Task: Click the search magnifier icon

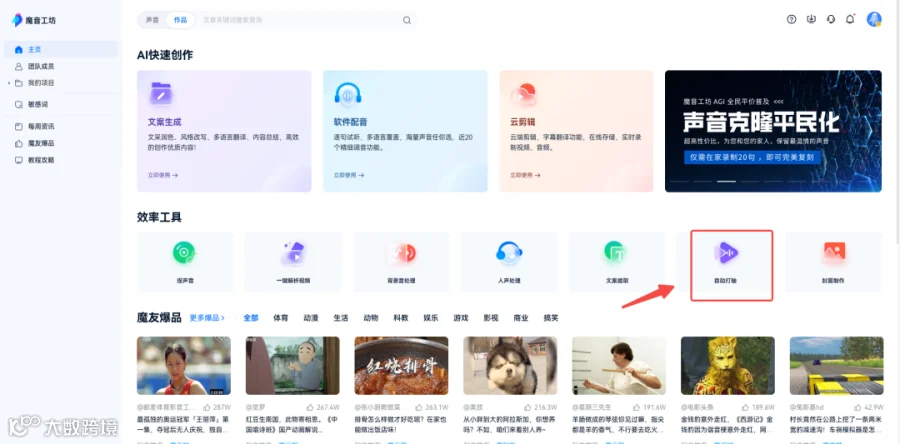Action: pos(406,20)
